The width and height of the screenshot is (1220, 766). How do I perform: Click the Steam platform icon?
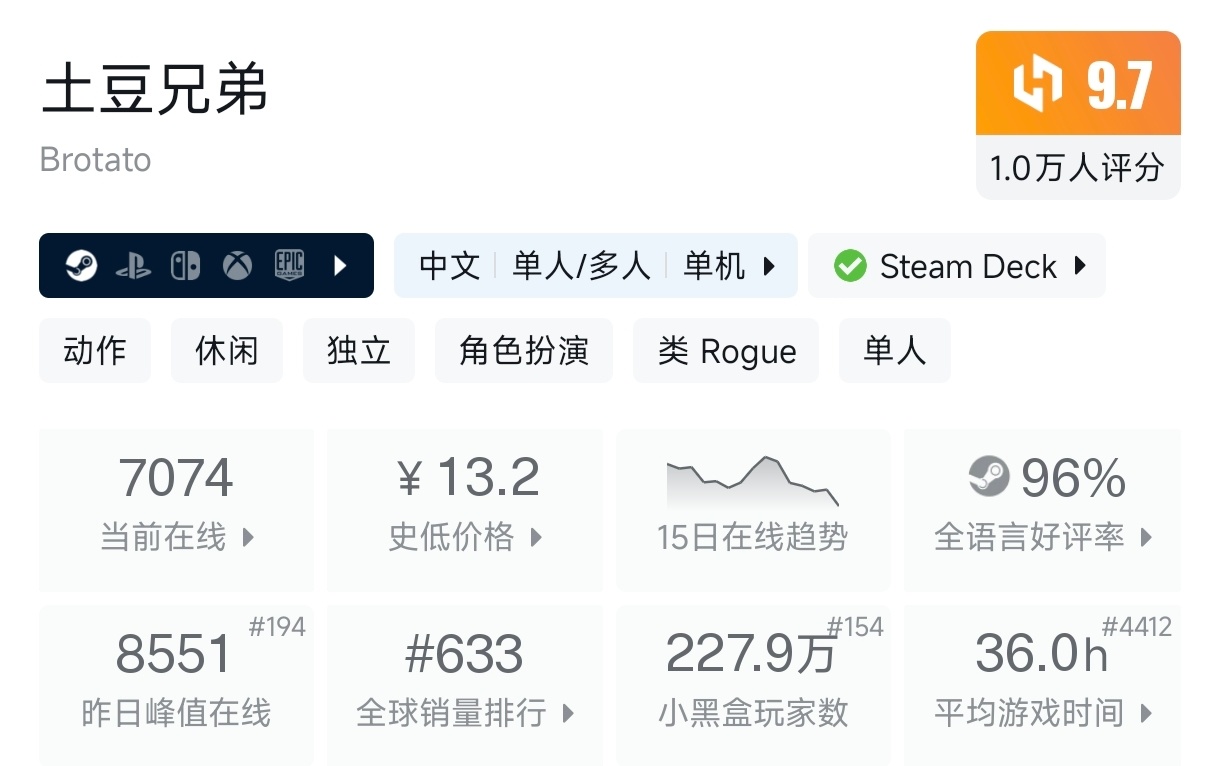pos(81,266)
